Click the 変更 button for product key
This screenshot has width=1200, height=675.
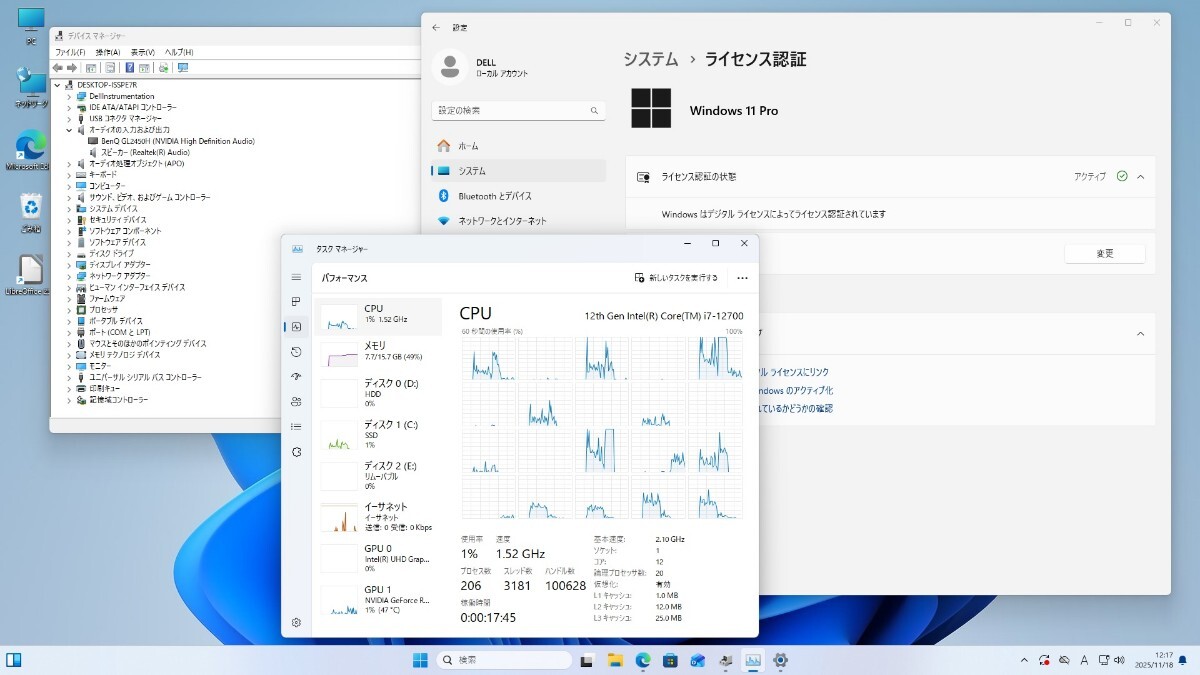click(1104, 253)
